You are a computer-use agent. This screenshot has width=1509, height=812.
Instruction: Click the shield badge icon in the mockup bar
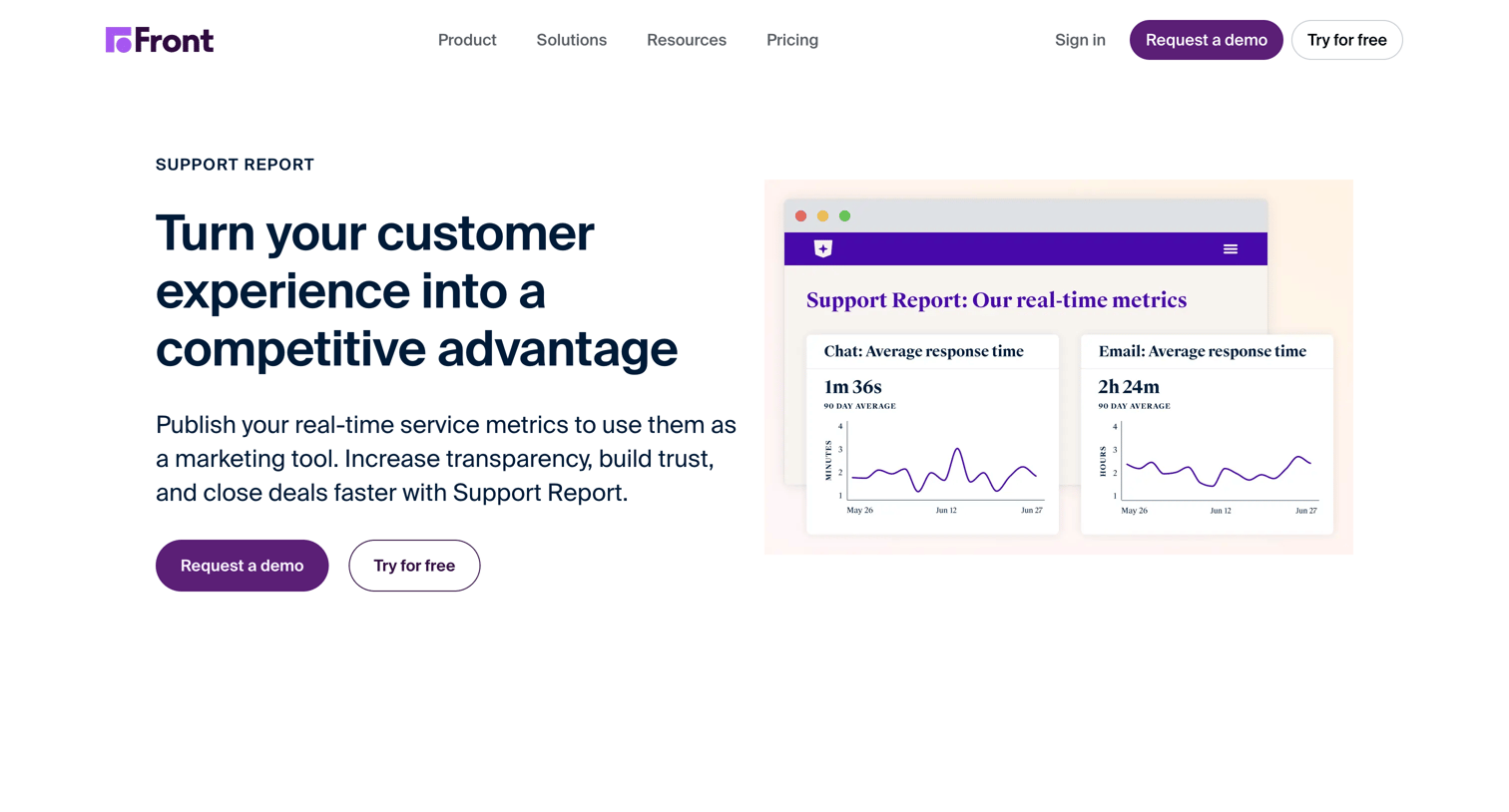point(822,248)
